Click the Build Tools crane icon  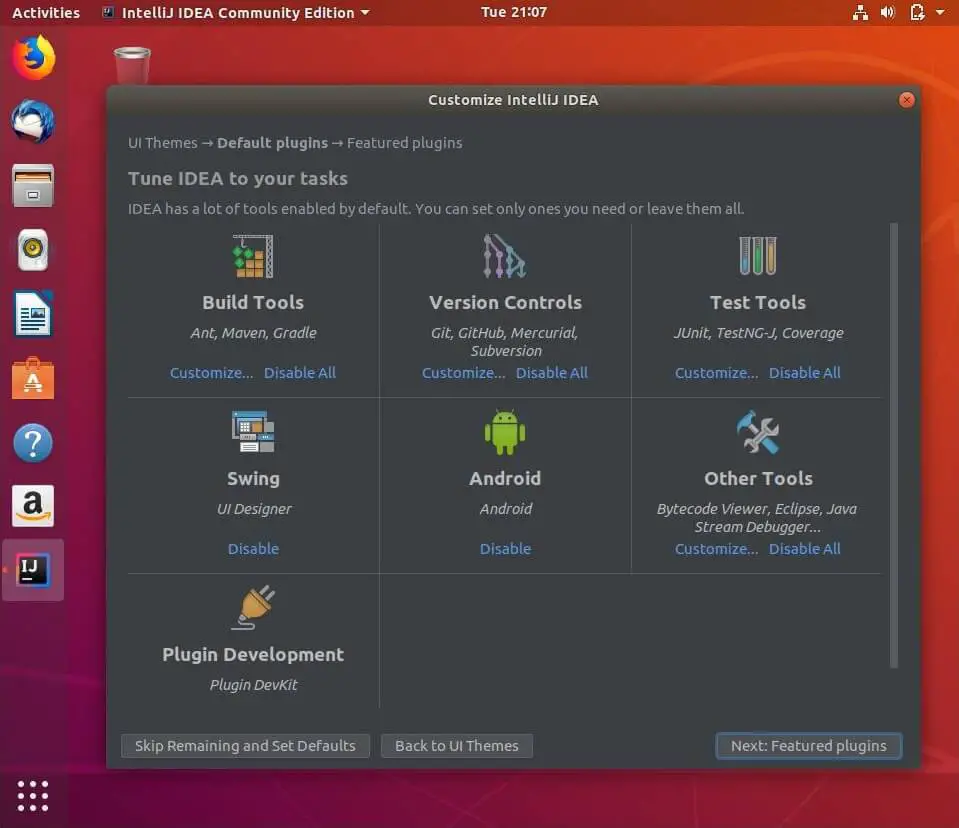tap(253, 256)
